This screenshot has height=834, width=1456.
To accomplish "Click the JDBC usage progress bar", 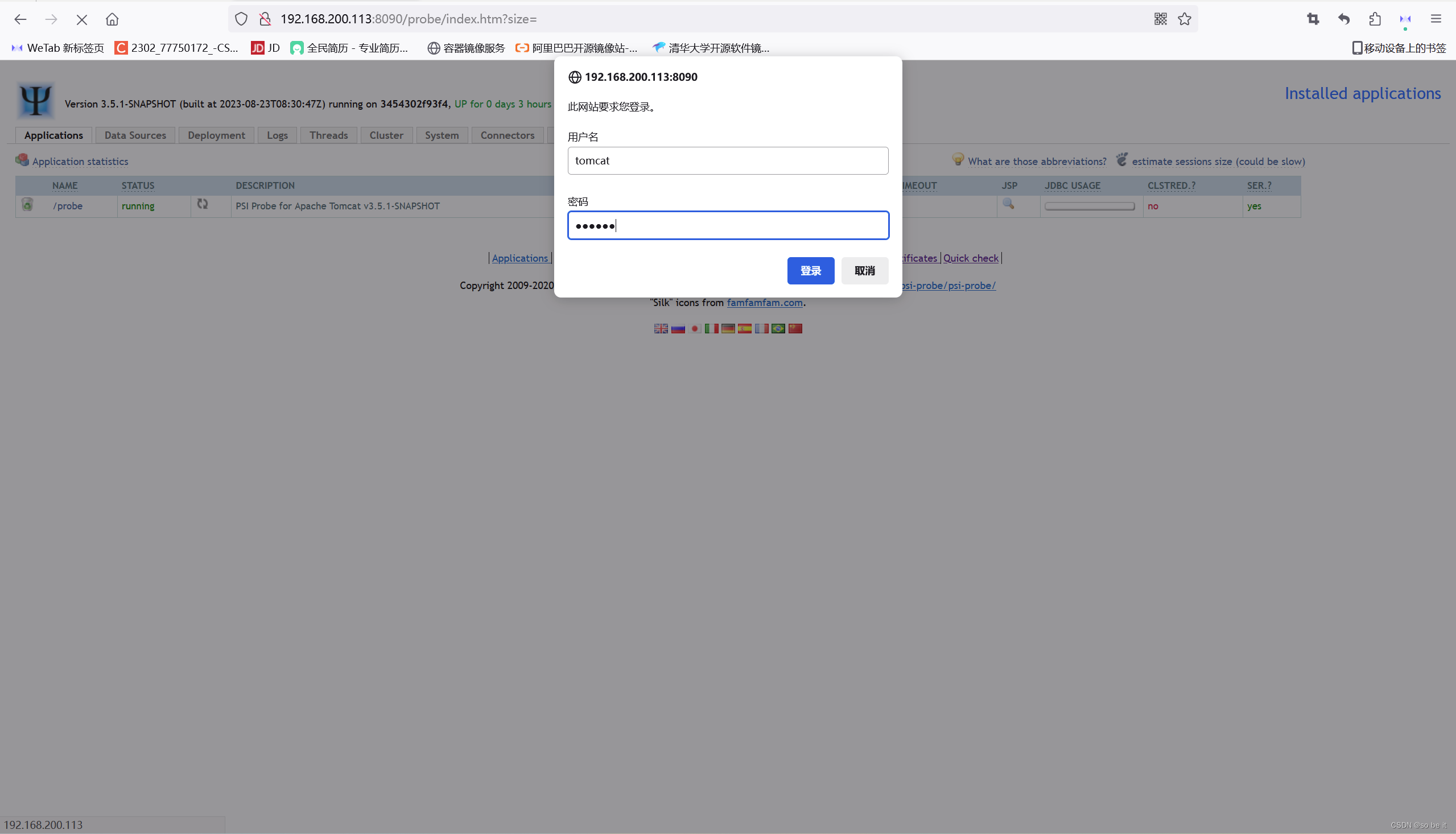I will coord(1090,205).
